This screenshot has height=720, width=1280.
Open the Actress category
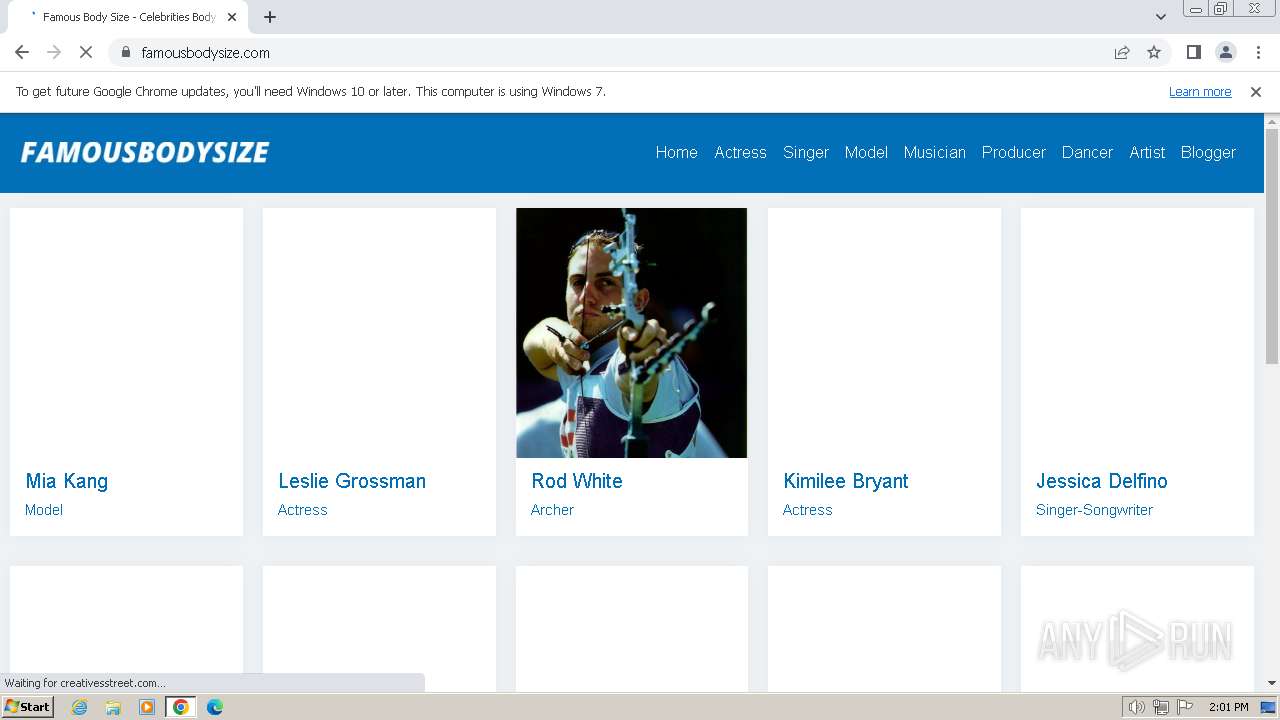(x=740, y=152)
